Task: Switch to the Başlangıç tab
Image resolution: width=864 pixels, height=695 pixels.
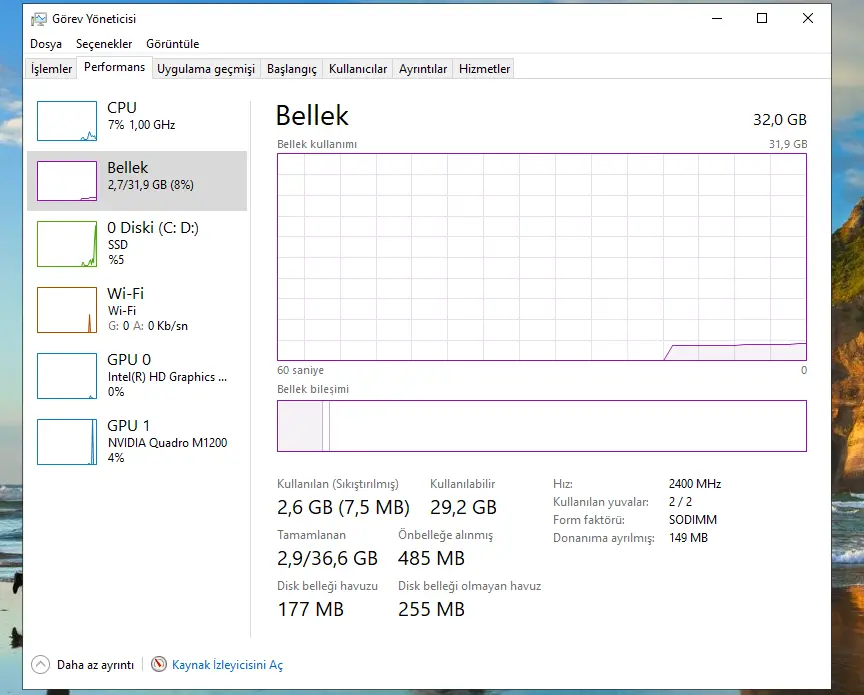Action: click(x=291, y=69)
